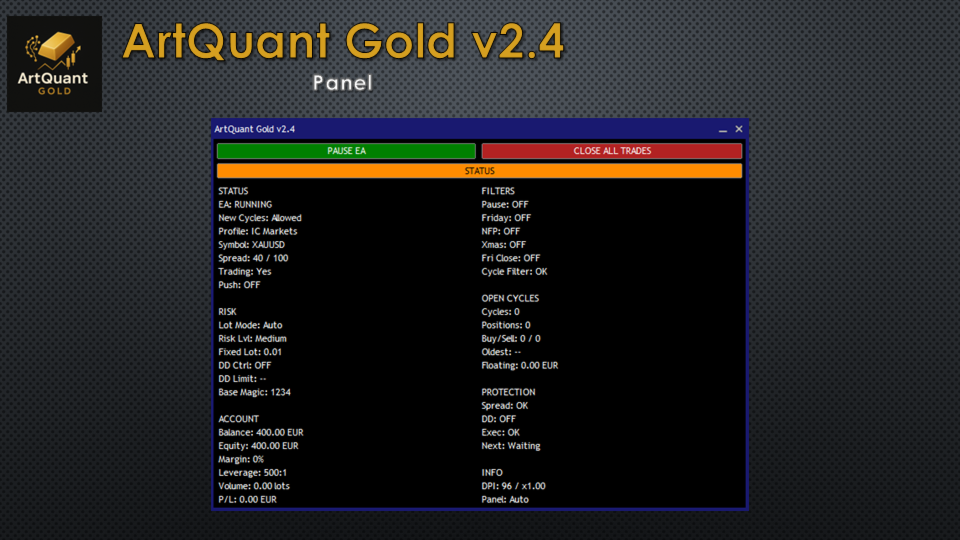Click 'Risk Lvl: Medium' entry
This screenshot has width=960, height=540.
252,339
